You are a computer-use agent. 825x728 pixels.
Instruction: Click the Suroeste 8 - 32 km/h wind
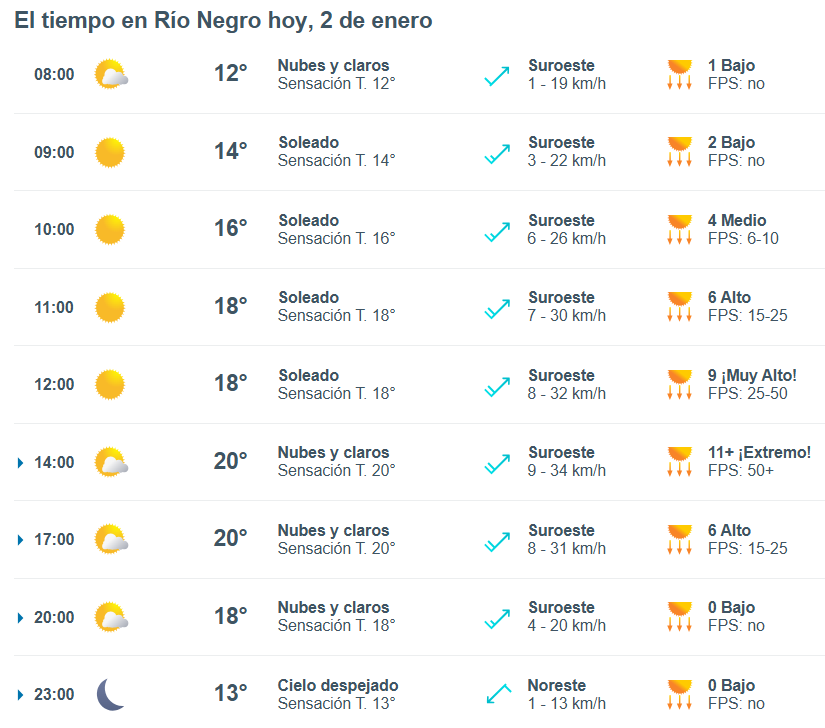(566, 384)
